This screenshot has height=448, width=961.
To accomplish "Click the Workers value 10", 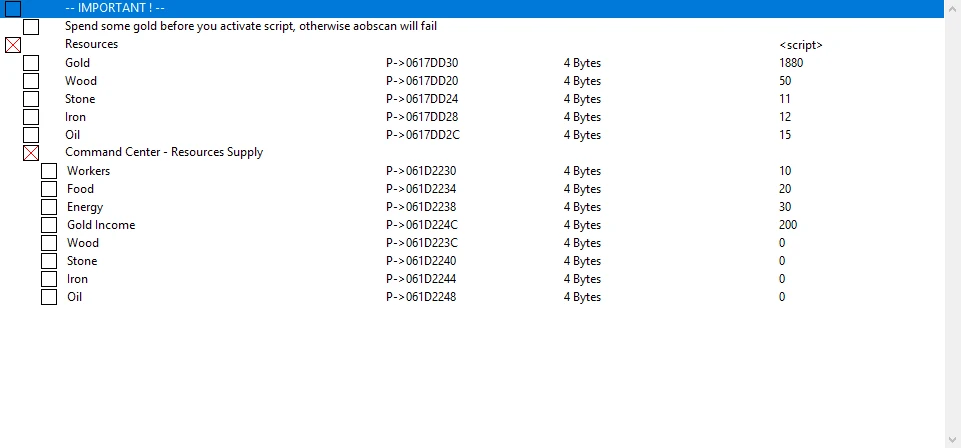I will coord(785,171).
